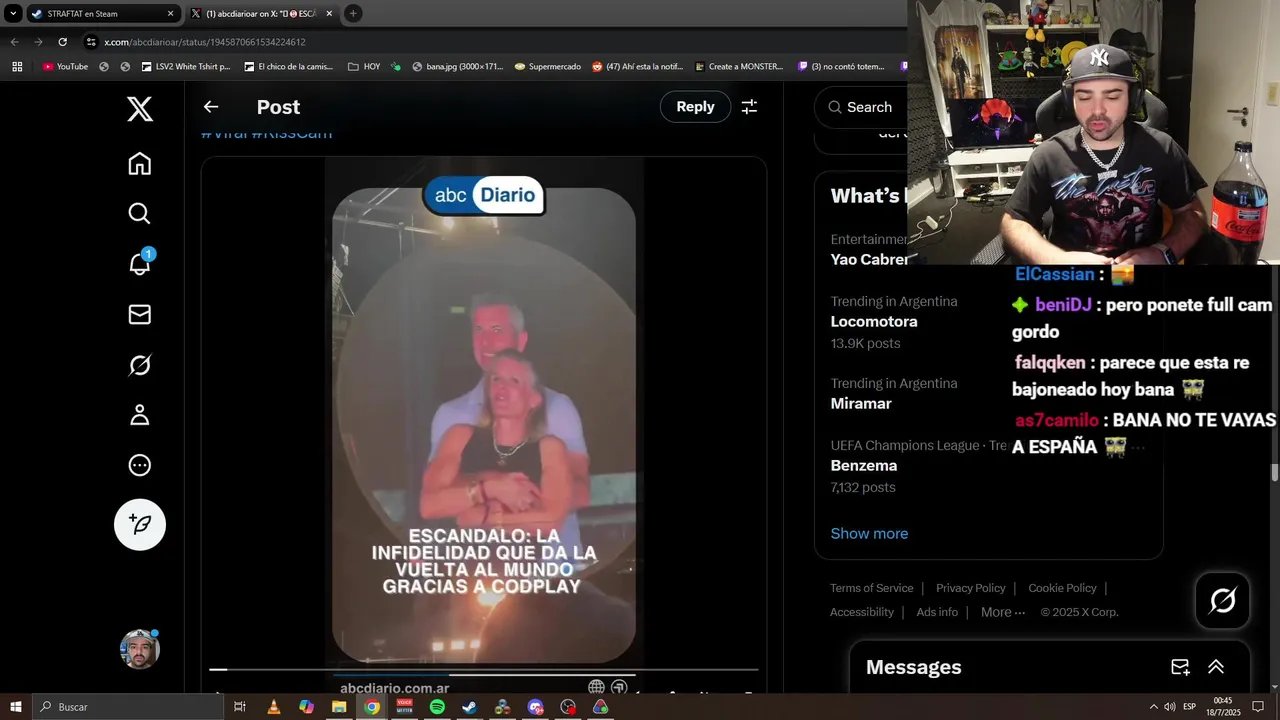Open Spotify from taskbar
The image size is (1280, 720).
[x=437, y=707]
